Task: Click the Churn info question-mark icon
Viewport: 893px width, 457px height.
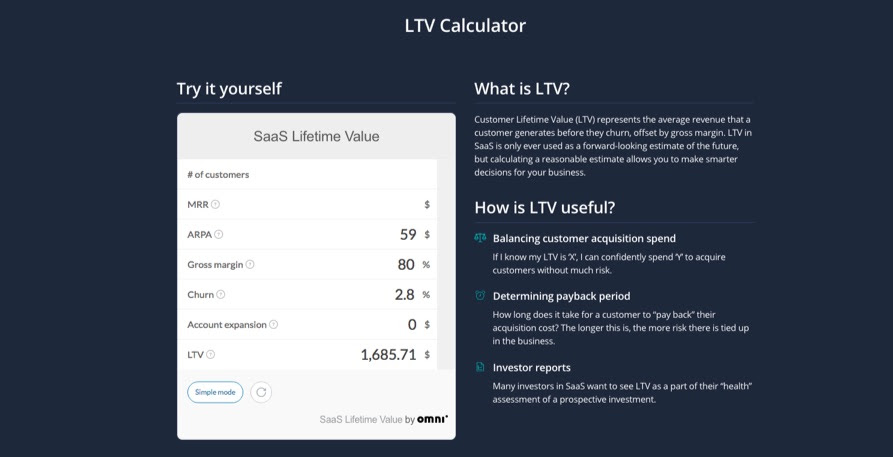Action: click(x=220, y=295)
